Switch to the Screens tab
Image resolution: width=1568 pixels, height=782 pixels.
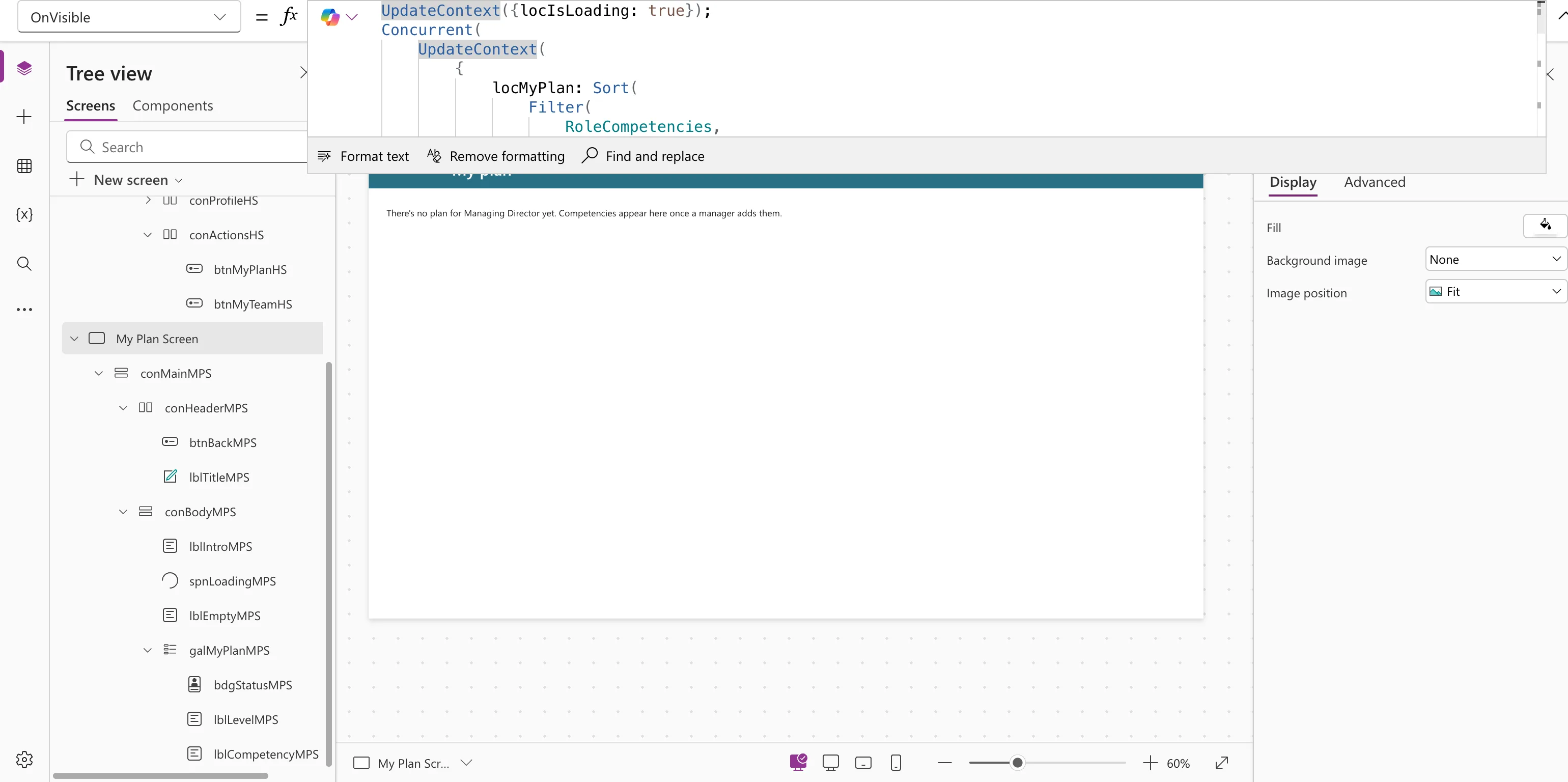pyautogui.click(x=91, y=106)
